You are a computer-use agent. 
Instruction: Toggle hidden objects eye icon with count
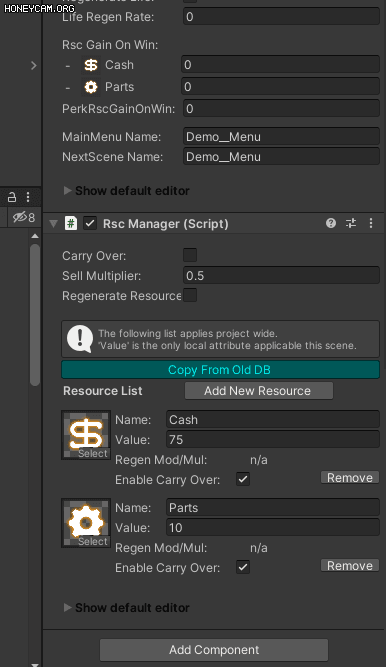24,217
